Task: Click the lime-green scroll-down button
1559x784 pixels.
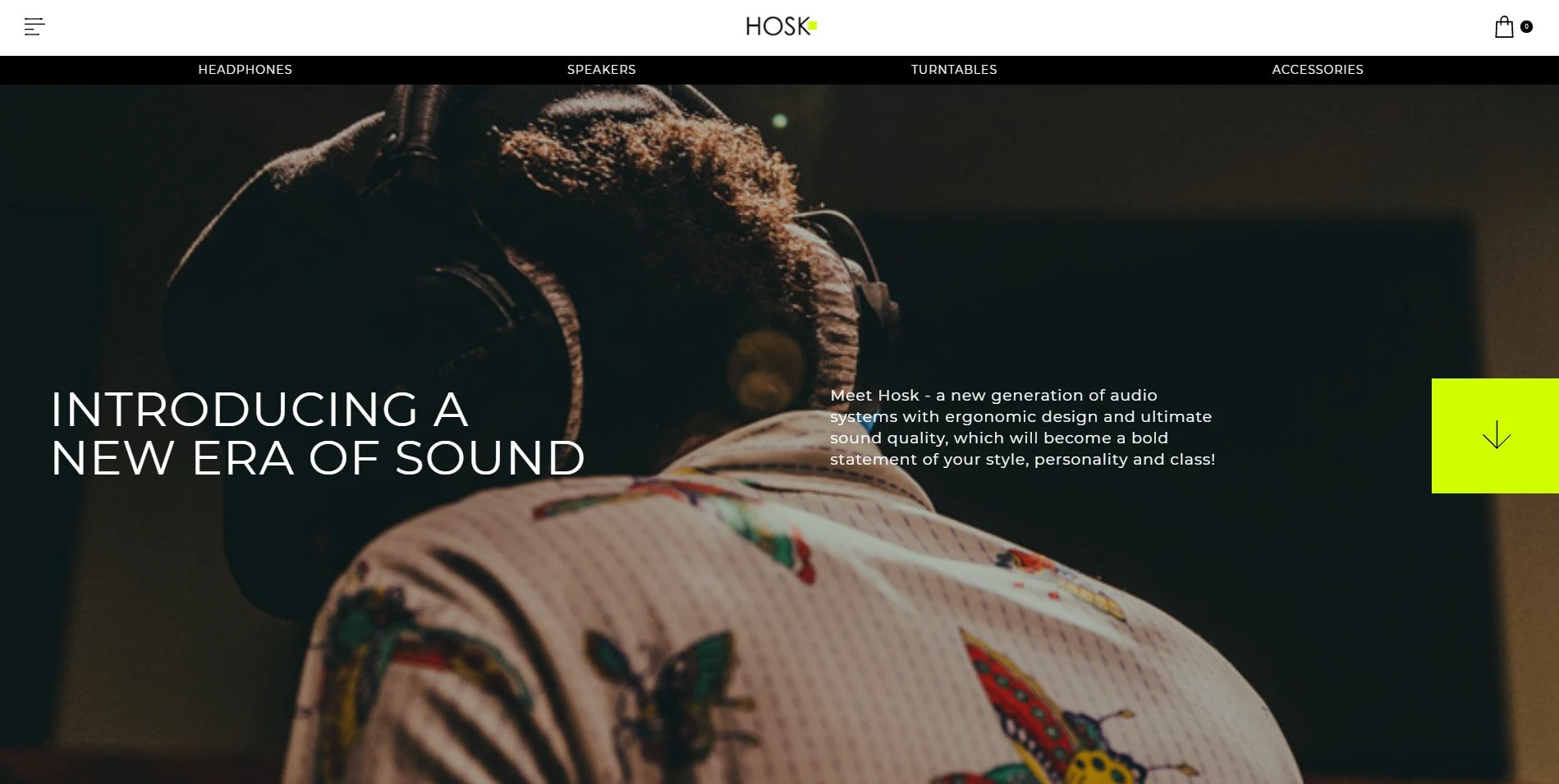Action: click(x=1495, y=436)
